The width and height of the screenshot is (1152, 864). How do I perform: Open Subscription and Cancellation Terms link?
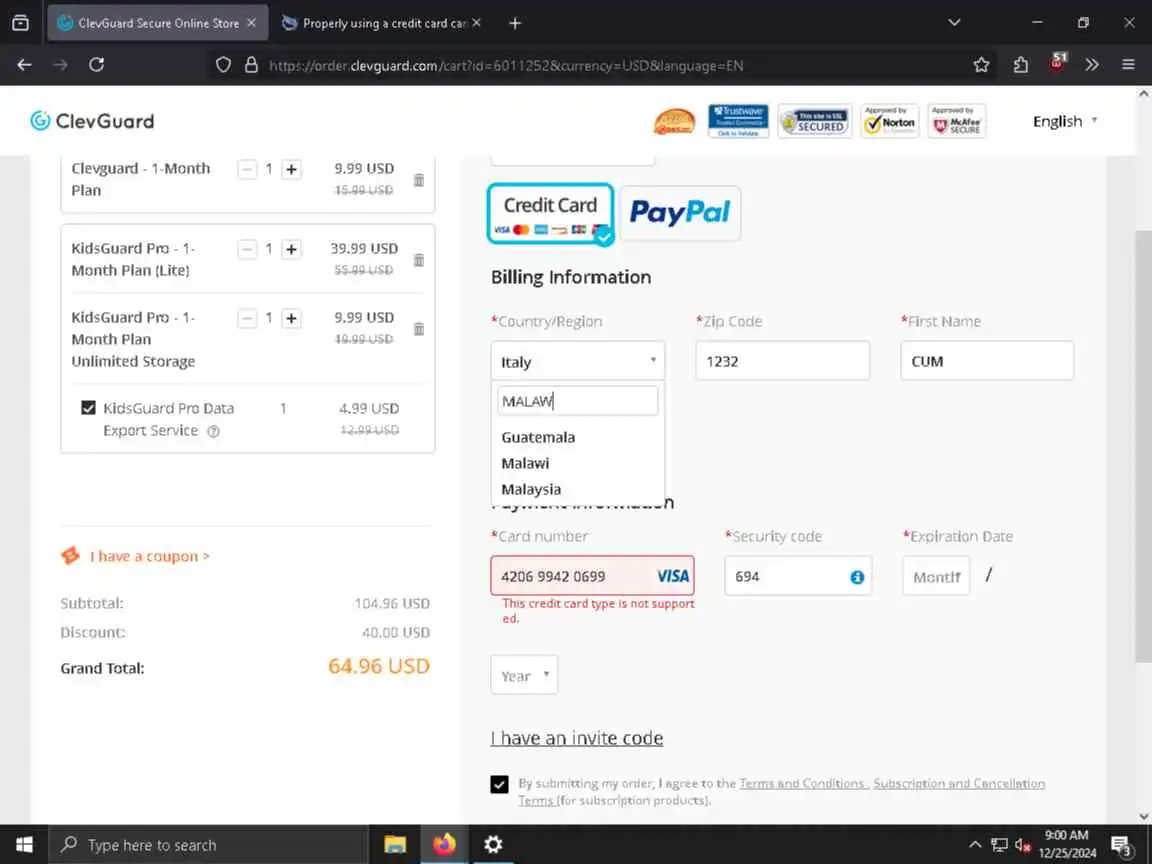(959, 783)
